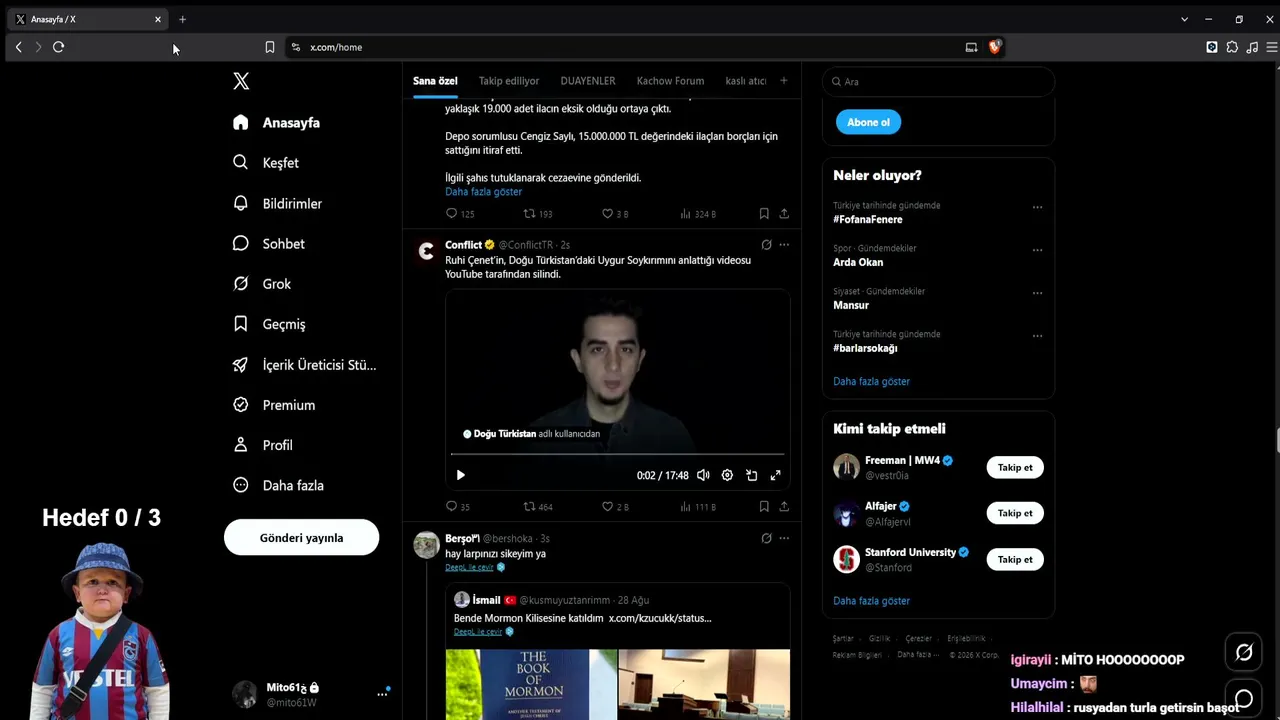1280x720 pixels.
Task: Show more suggestions under Kimi takip etmeli
Action: pos(871,601)
